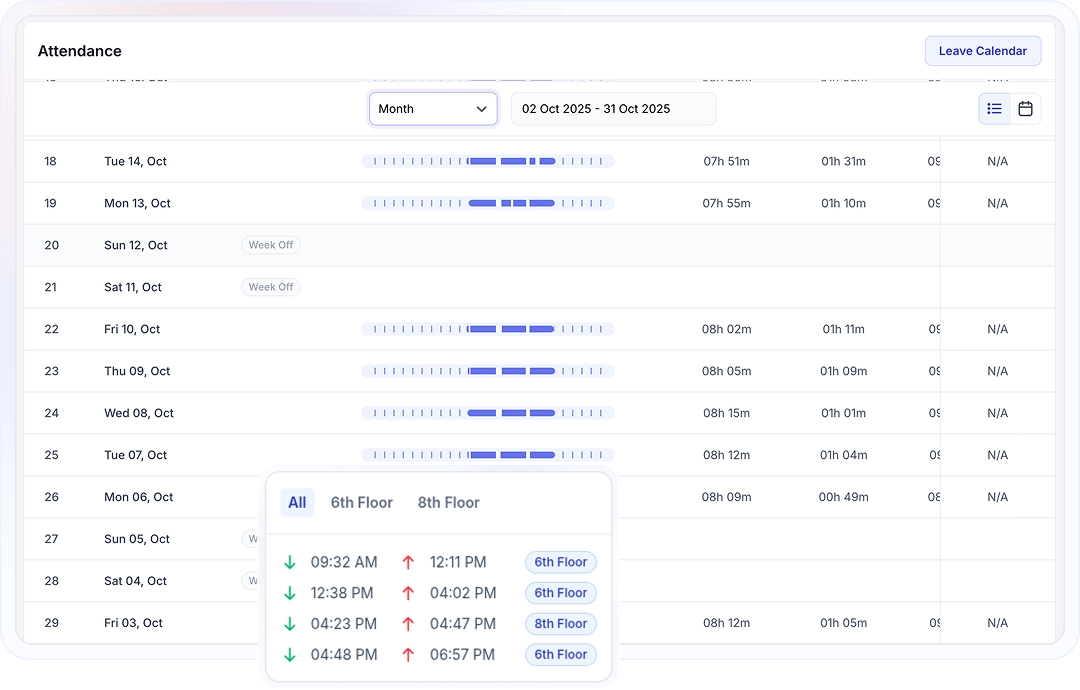Click the attendance progress bar for Tue 14 Oct
Screen dimensions: 1080x690
click(x=486, y=160)
